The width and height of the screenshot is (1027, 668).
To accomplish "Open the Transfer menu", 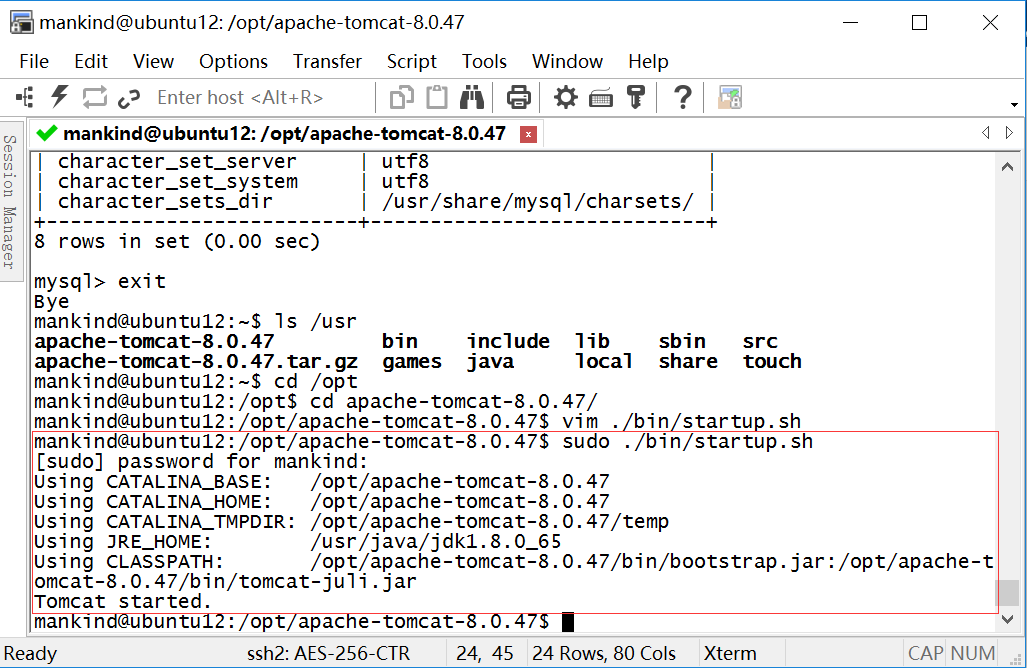I will (327, 62).
